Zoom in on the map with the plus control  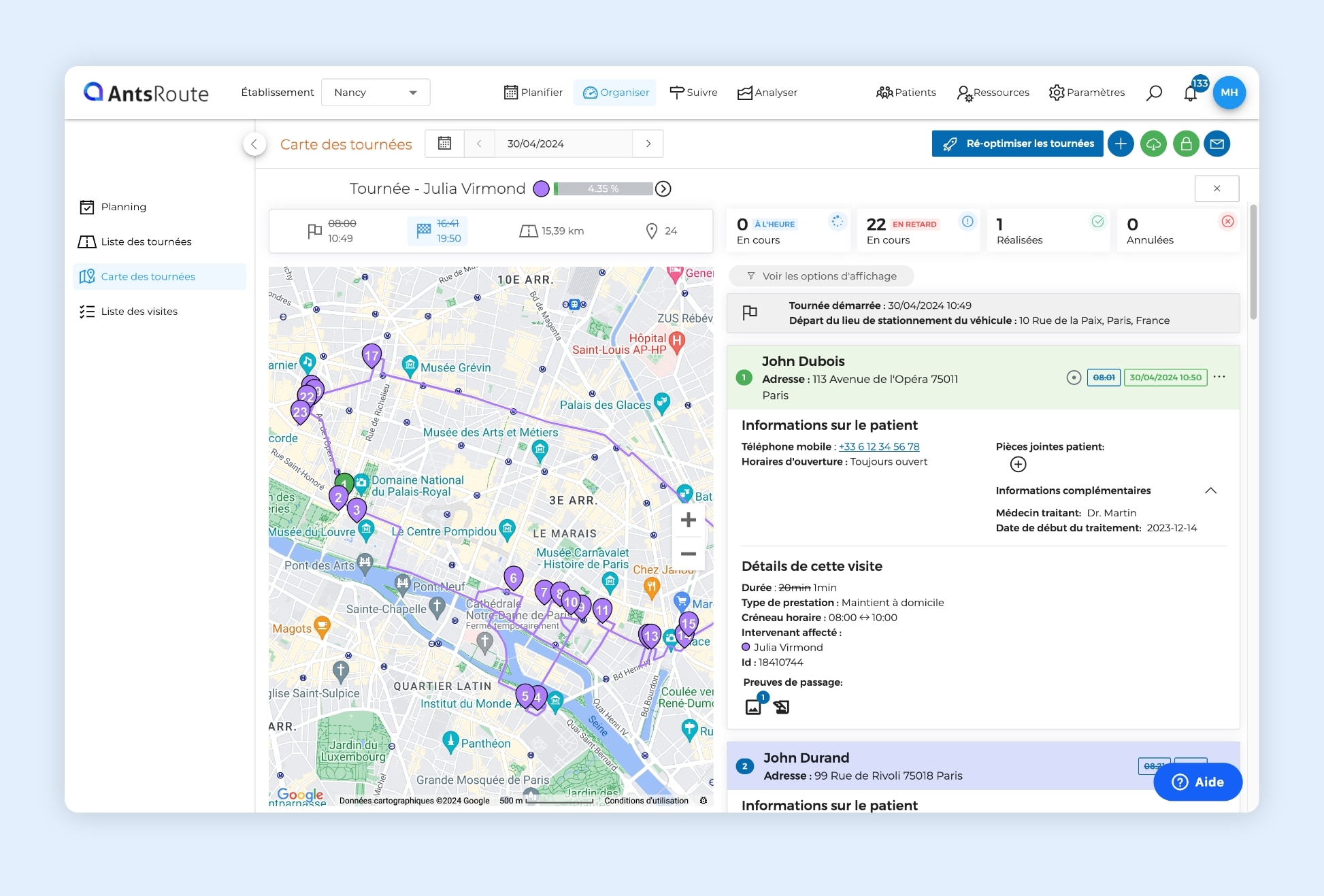coord(688,520)
